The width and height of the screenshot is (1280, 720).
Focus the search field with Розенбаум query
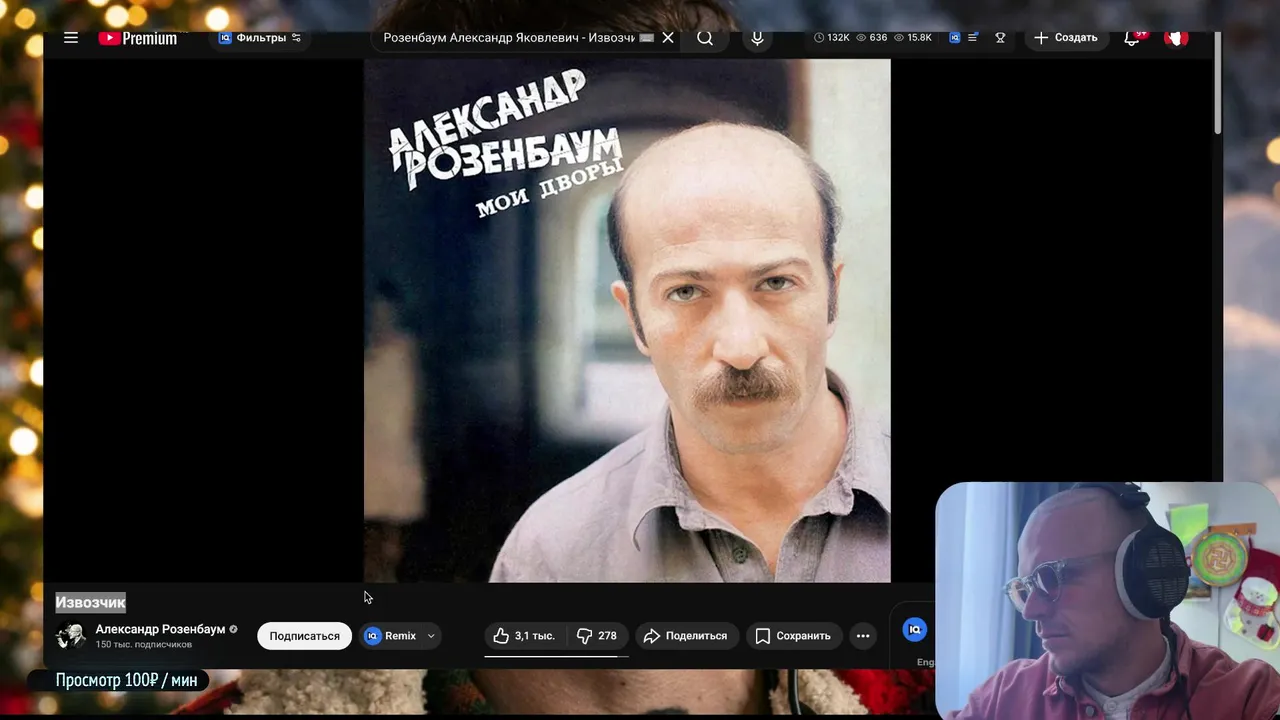pyautogui.click(x=509, y=38)
